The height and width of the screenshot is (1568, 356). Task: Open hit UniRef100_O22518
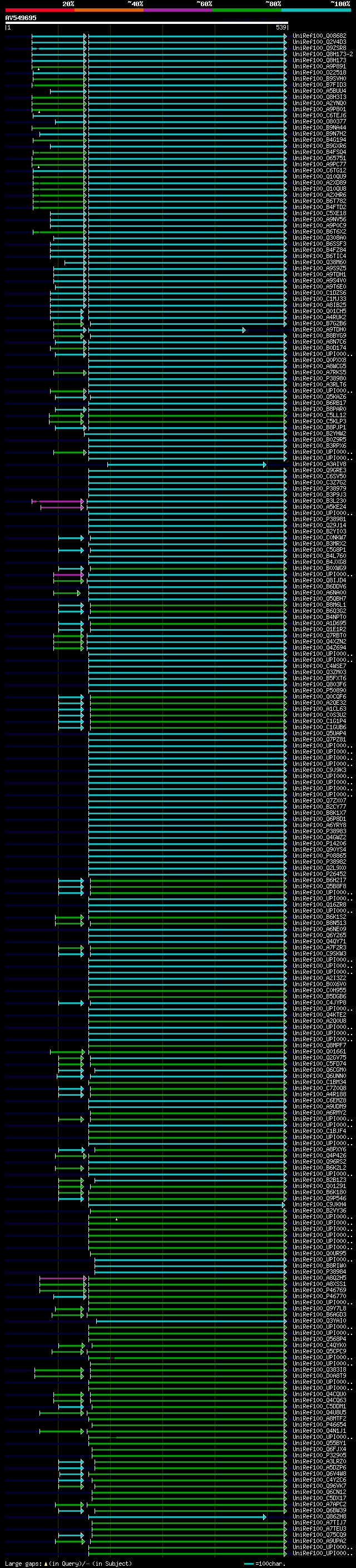tap(319, 72)
